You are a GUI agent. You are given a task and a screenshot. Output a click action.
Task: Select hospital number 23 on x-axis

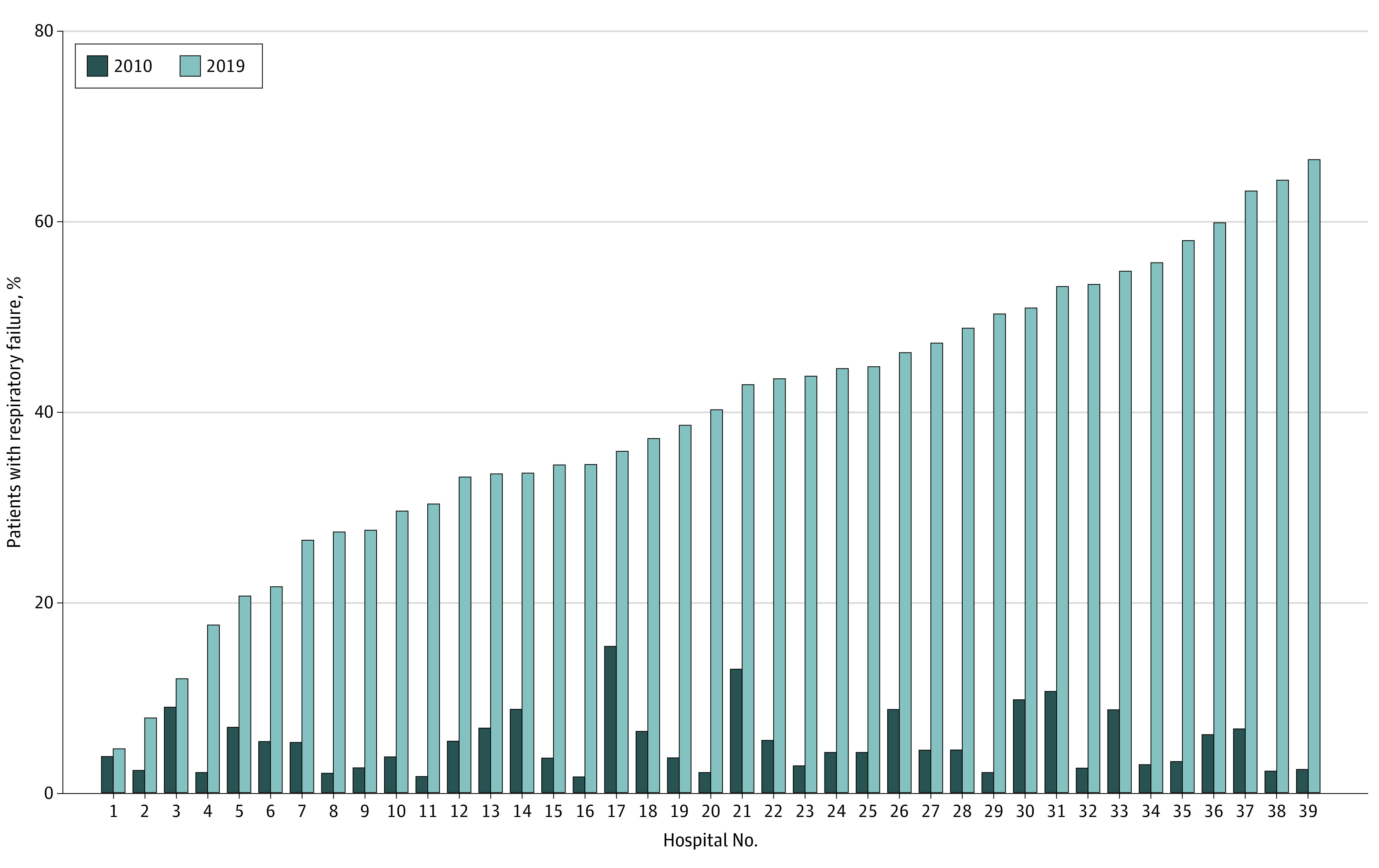805,812
